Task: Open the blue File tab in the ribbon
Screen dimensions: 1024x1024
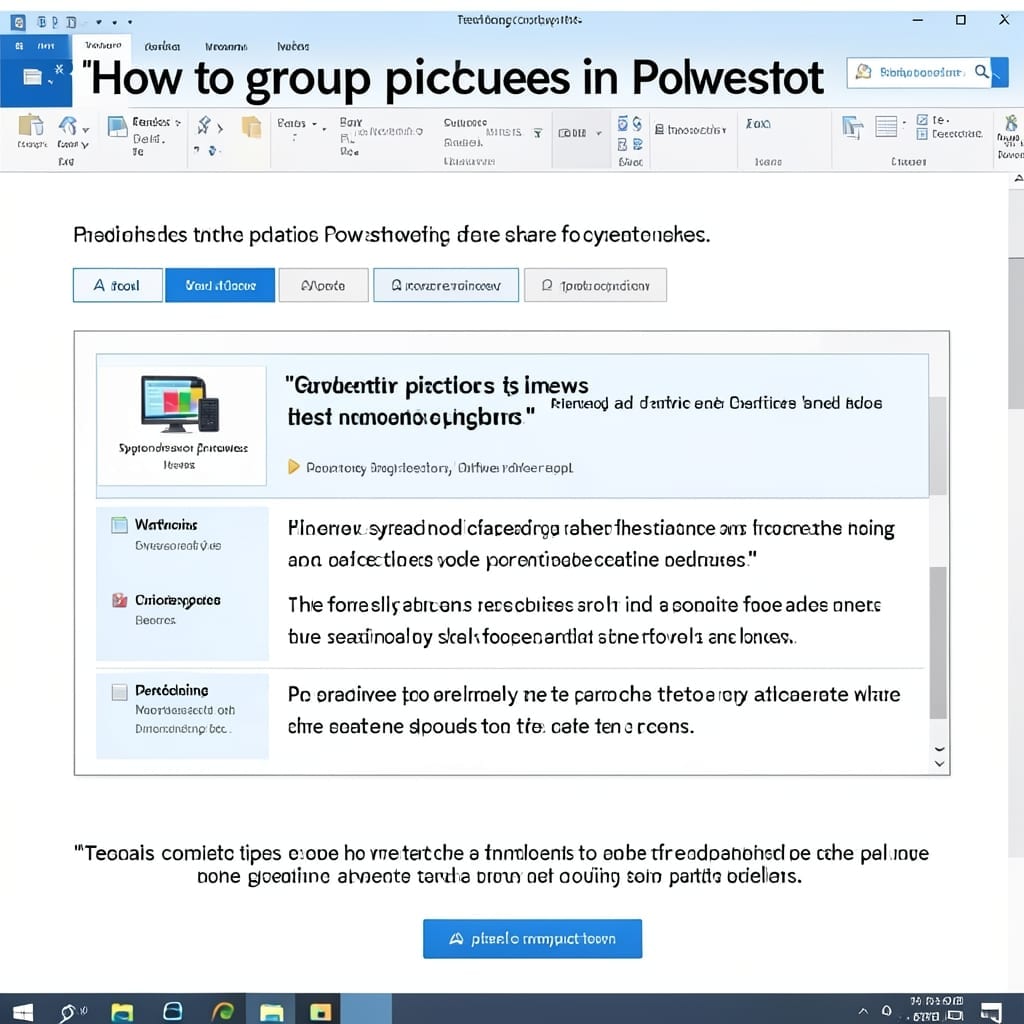Action: (x=36, y=46)
